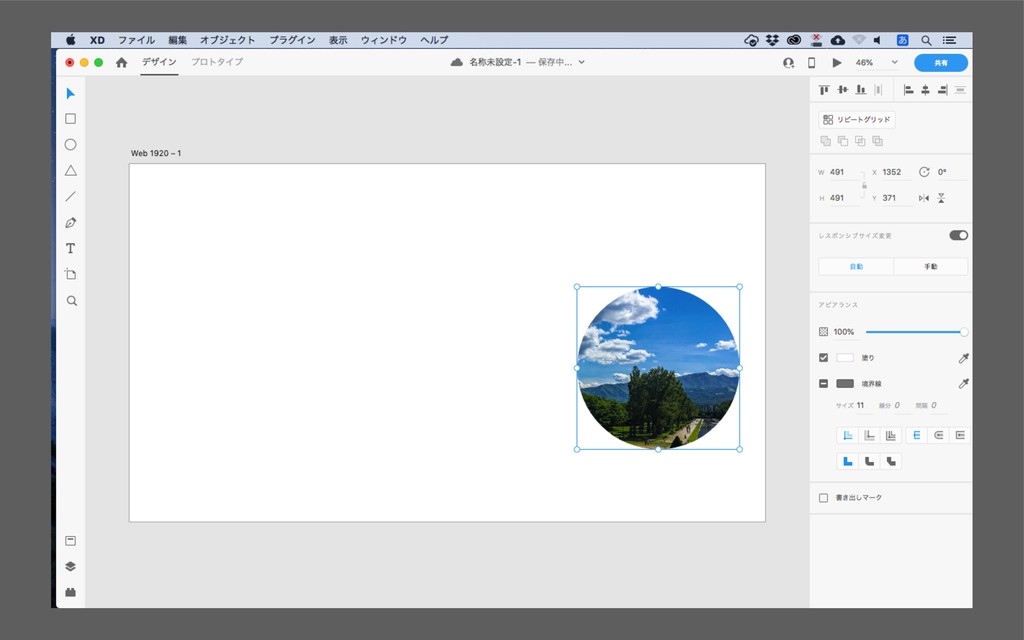The width and height of the screenshot is (1024, 640).
Task: Open the 編集 menu
Action: pyautogui.click(x=177, y=40)
